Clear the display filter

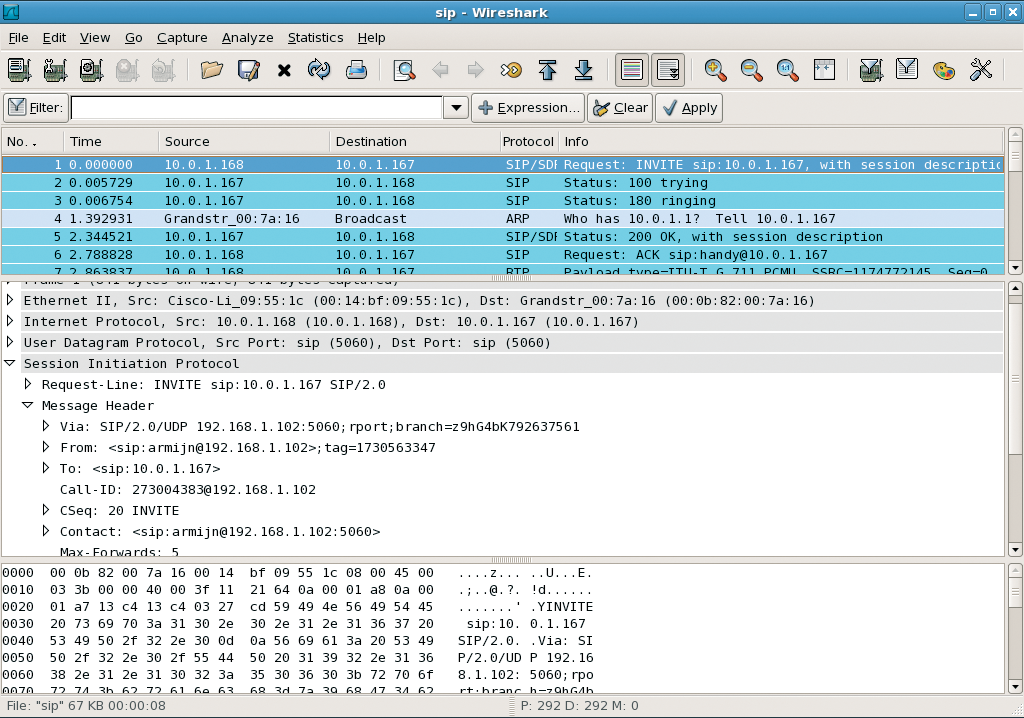620,108
